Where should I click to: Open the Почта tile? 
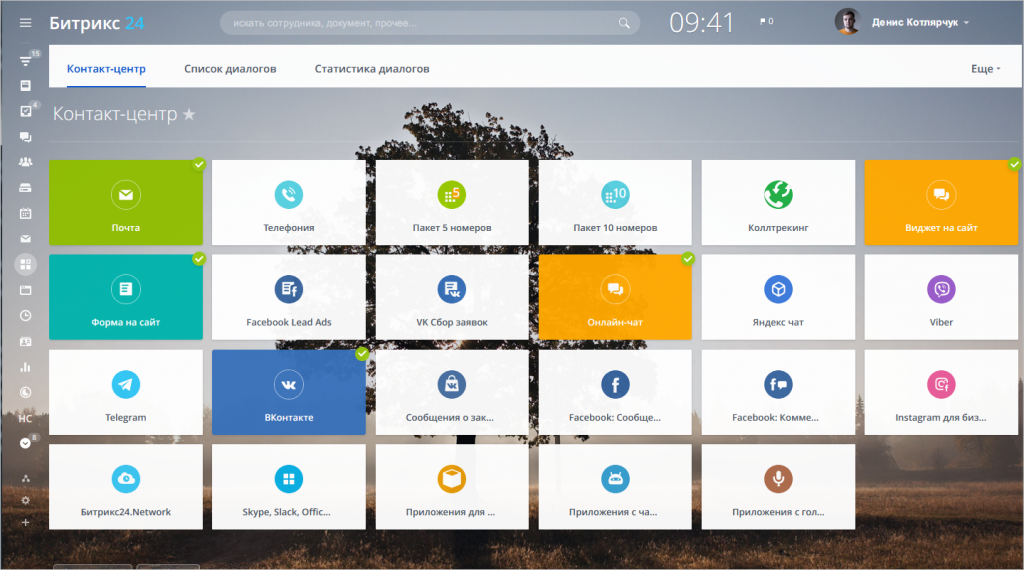[x=125, y=202]
